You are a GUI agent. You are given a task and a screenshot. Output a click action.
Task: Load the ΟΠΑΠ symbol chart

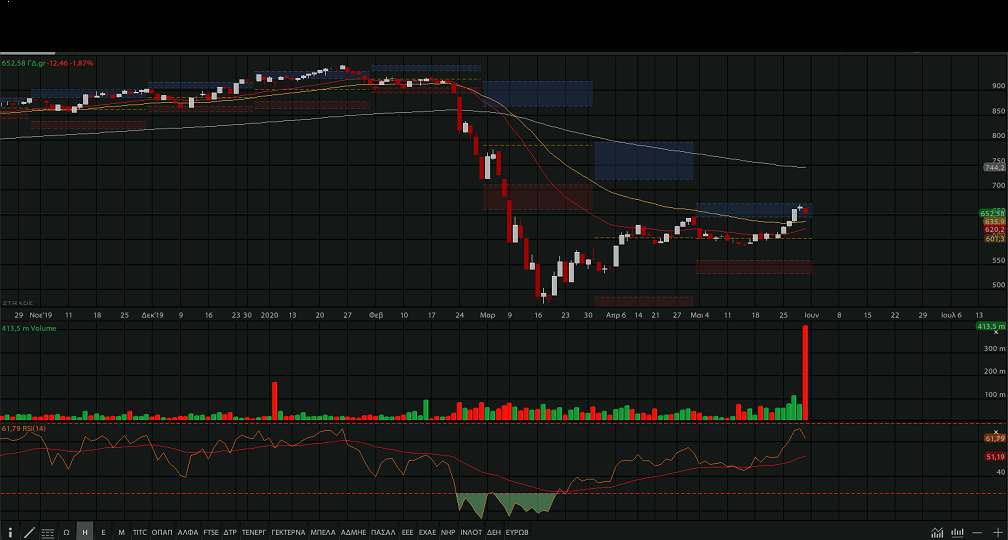(162, 532)
